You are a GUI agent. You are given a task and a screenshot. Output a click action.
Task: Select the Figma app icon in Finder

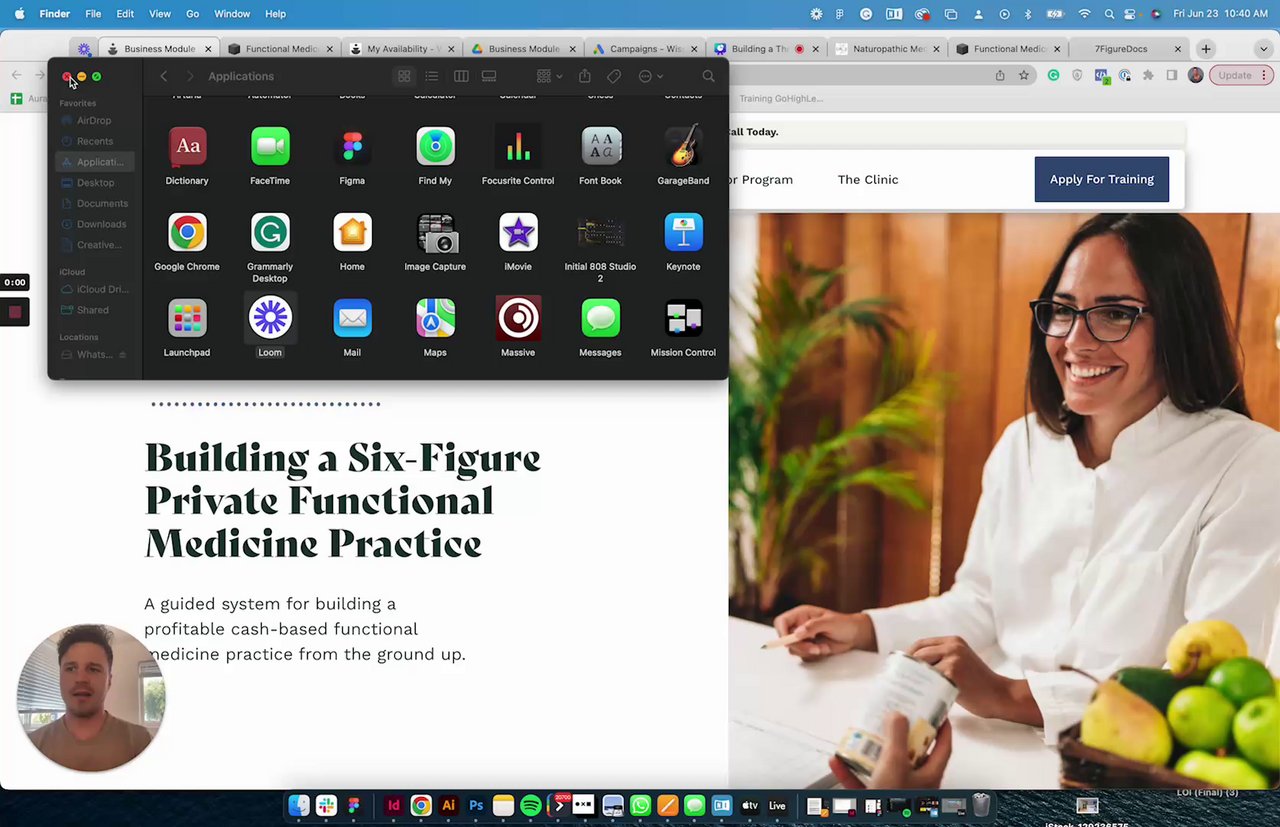click(x=352, y=147)
